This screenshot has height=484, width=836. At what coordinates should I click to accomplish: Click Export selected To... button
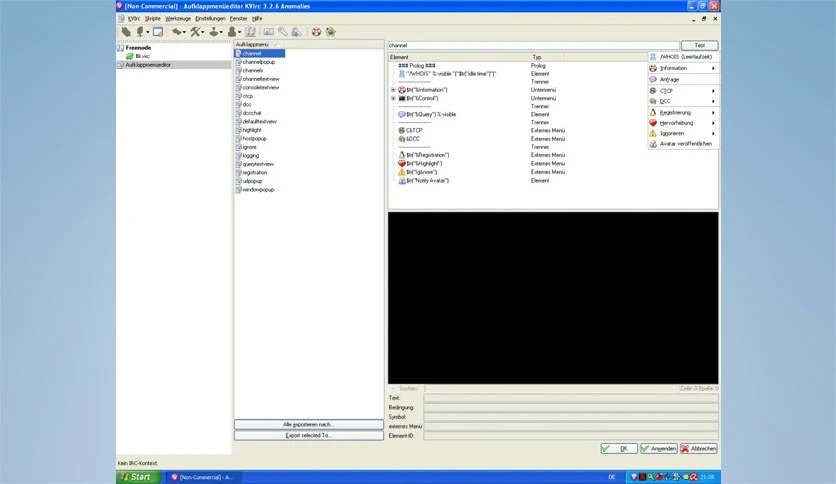[x=309, y=435]
